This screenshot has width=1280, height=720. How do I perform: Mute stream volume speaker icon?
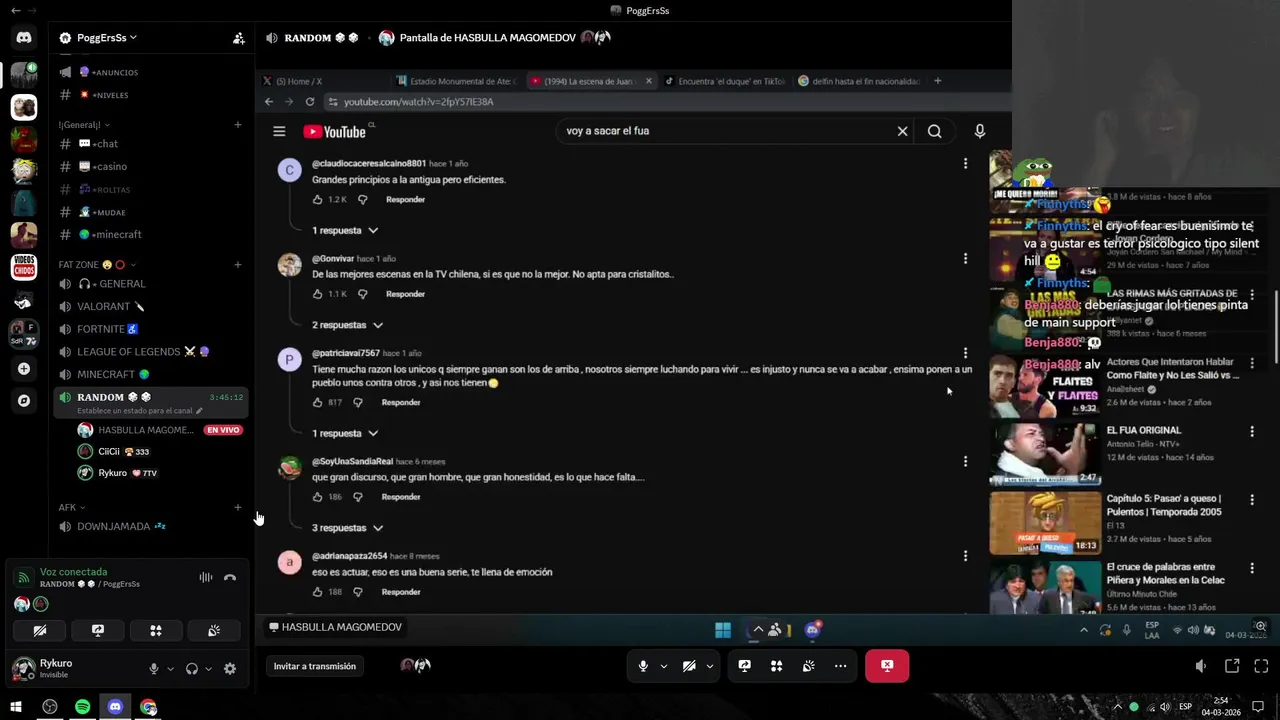pos(1201,666)
